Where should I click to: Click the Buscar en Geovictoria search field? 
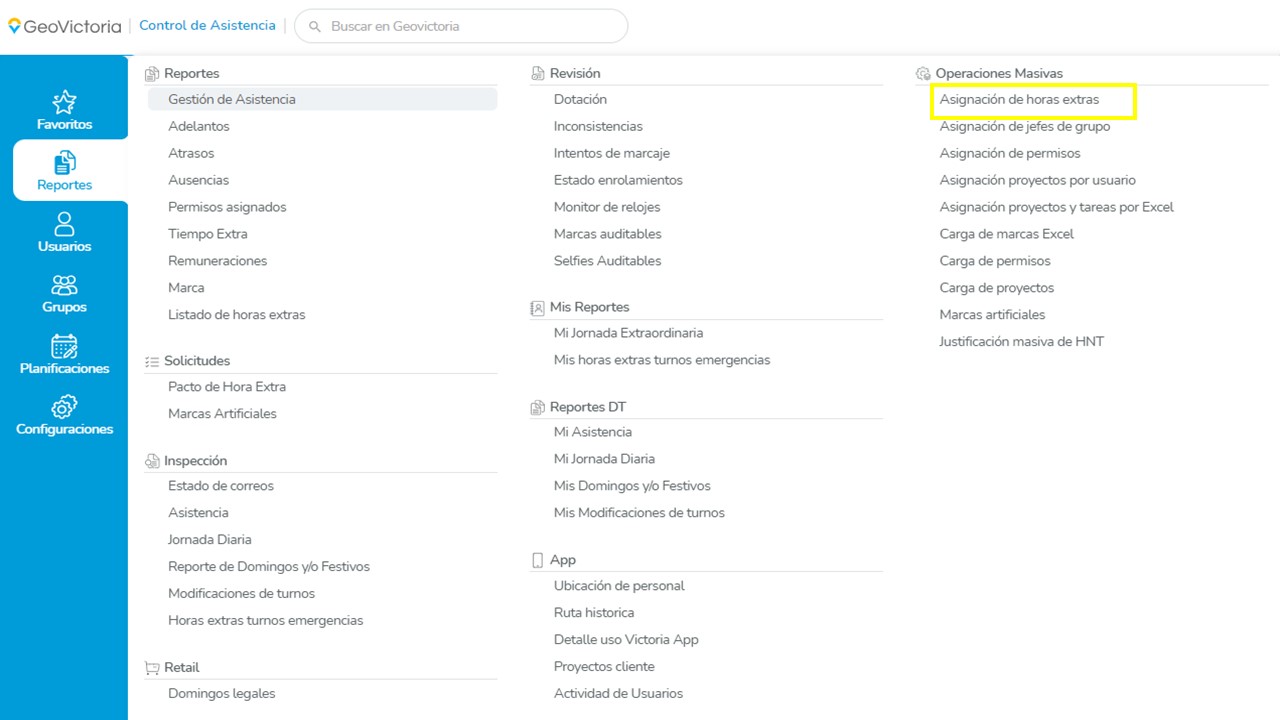pos(470,26)
